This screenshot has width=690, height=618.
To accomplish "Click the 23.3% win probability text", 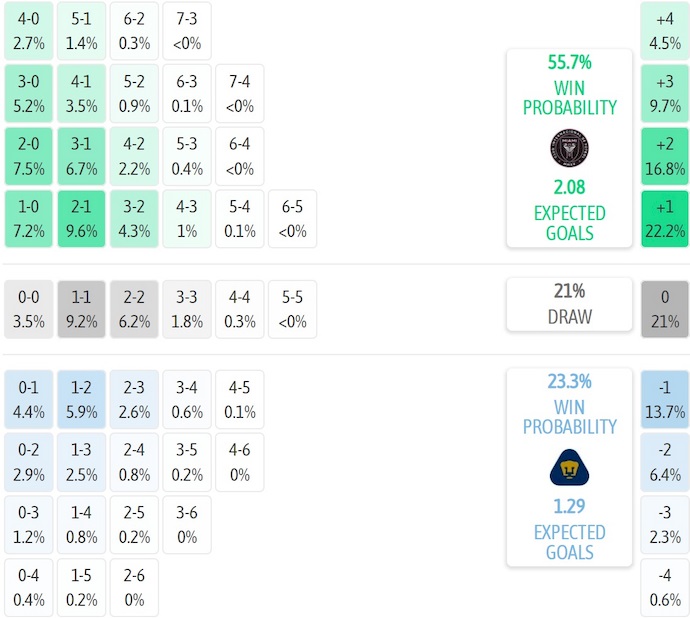I will pyautogui.click(x=569, y=381).
